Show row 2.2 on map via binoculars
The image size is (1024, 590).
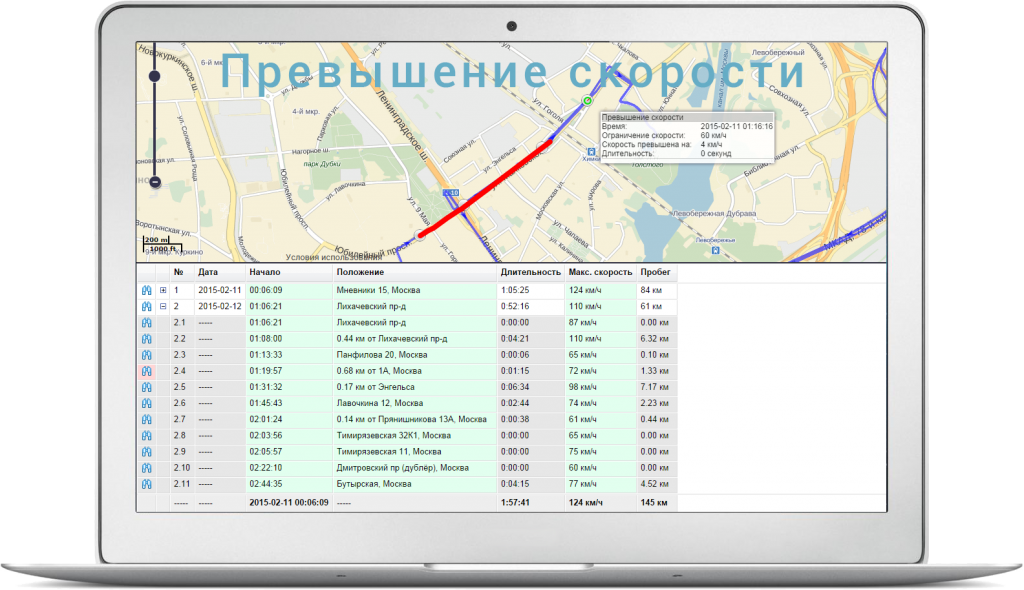[x=146, y=339]
